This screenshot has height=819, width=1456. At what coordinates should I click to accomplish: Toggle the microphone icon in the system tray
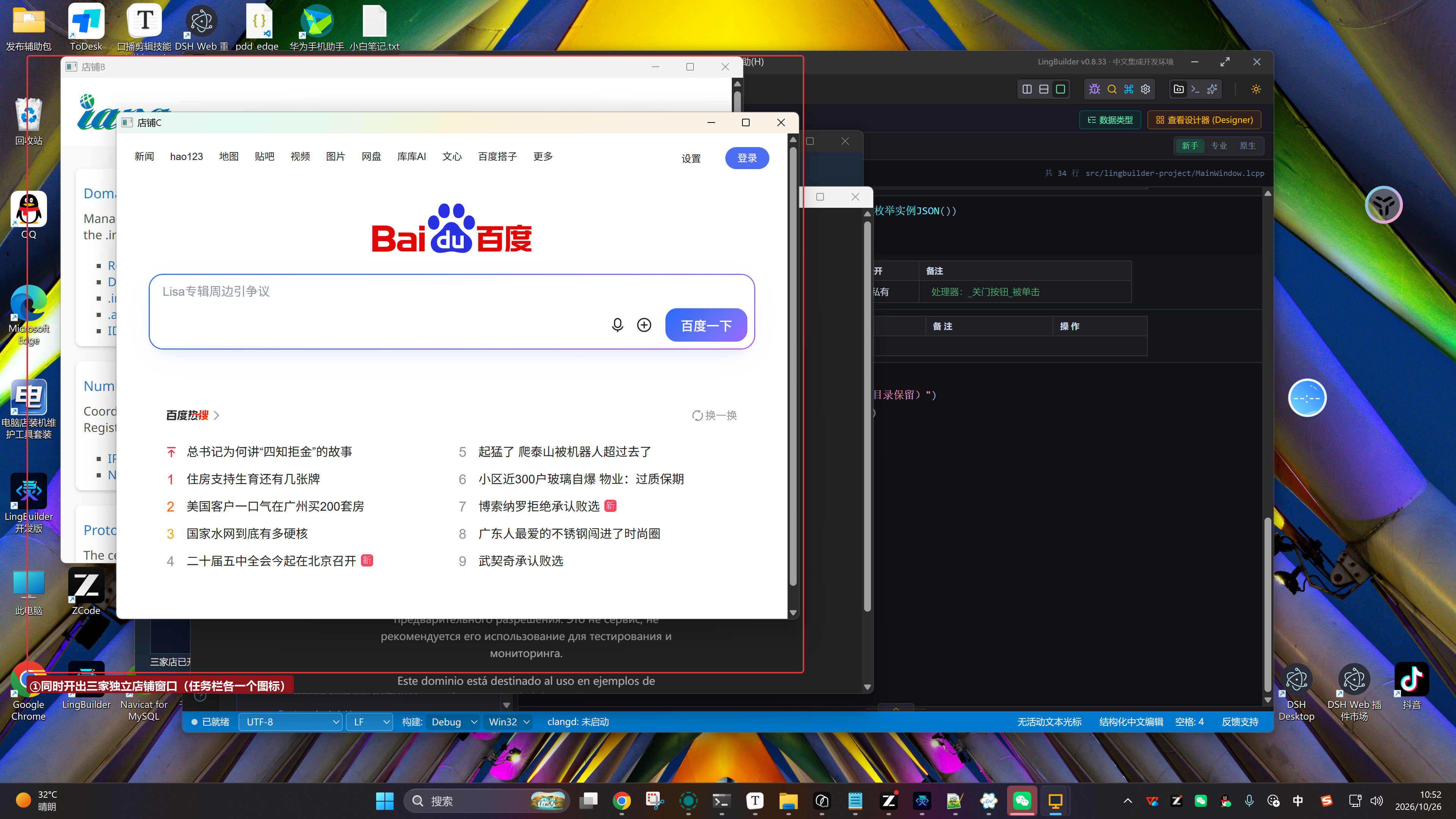tap(1249, 801)
